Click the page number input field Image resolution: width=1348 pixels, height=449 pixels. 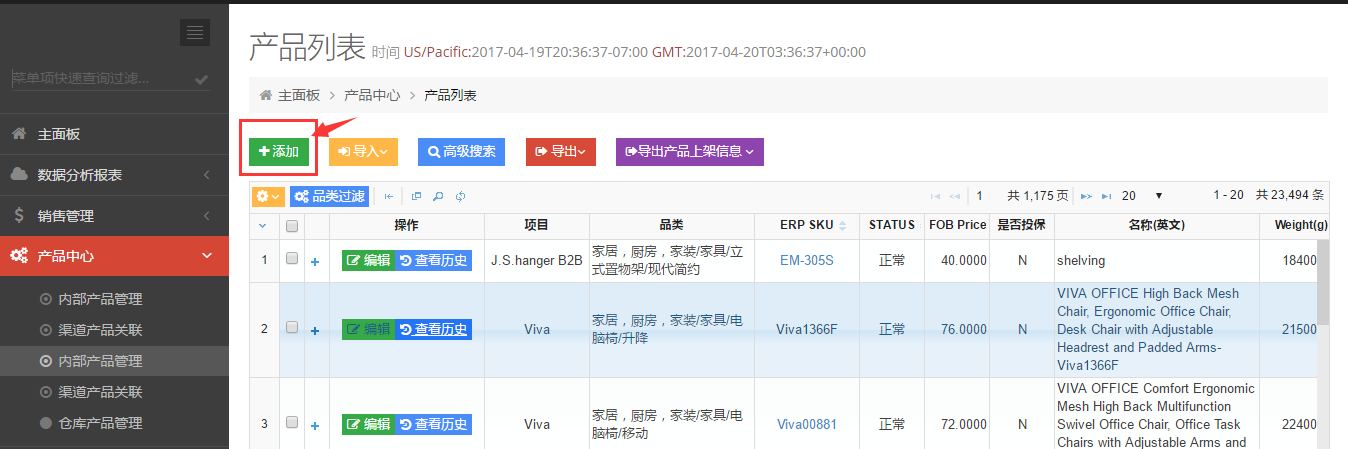(985, 196)
